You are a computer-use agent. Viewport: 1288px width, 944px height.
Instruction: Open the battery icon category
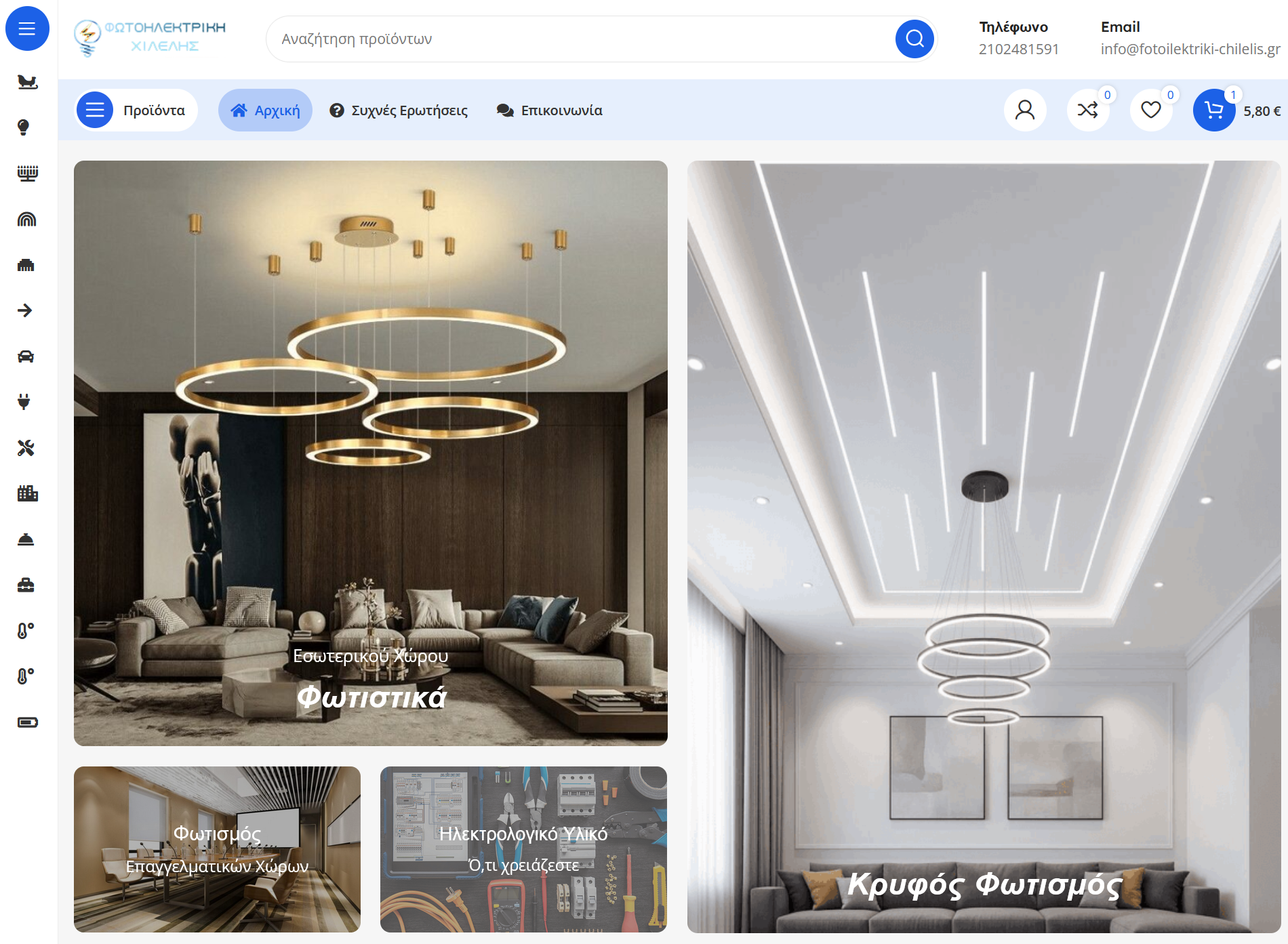point(27,722)
